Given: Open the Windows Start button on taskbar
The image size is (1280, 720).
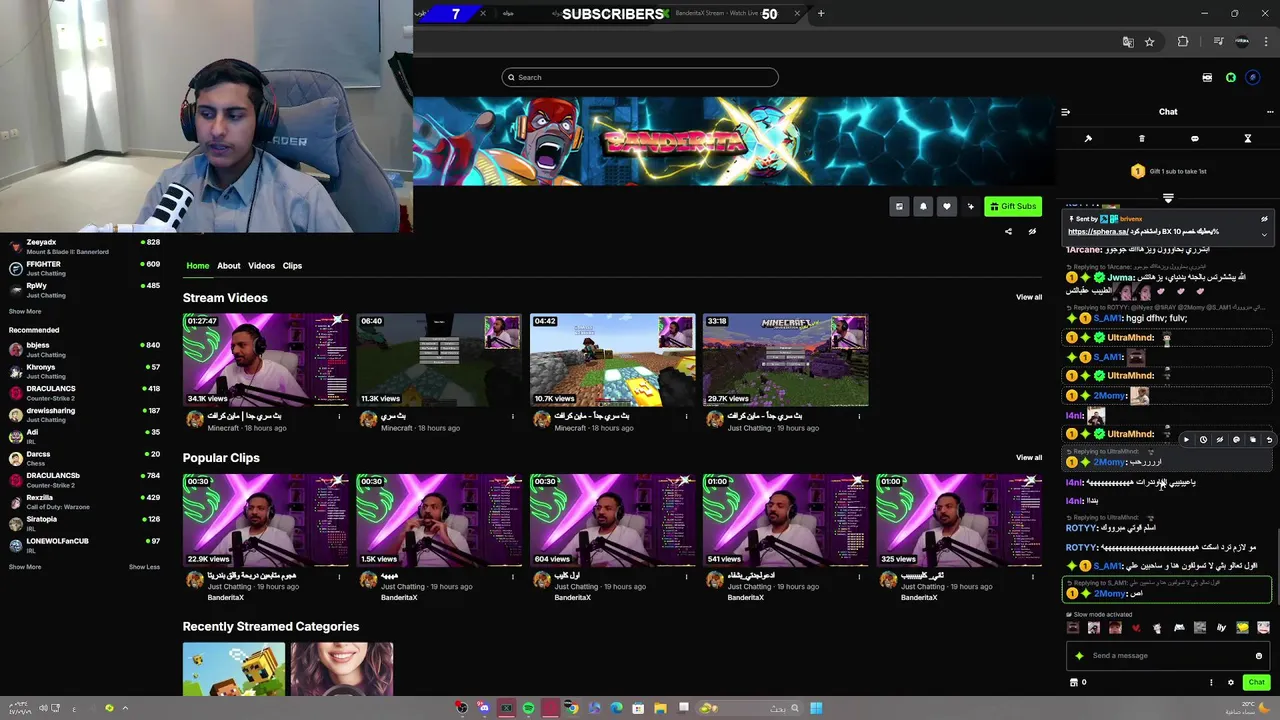Looking at the screenshot, I should pos(816,708).
